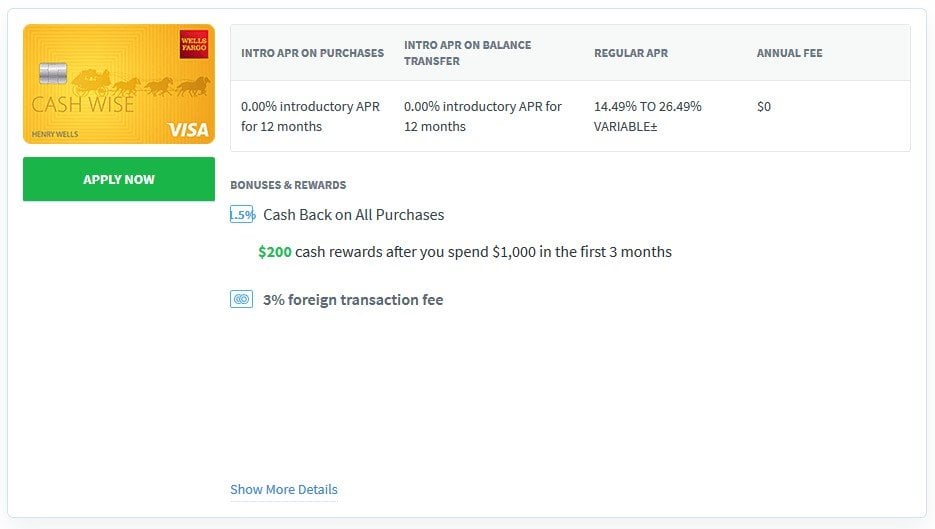Click the foreign transaction fee icon
This screenshot has width=935, height=529.
(x=241, y=299)
